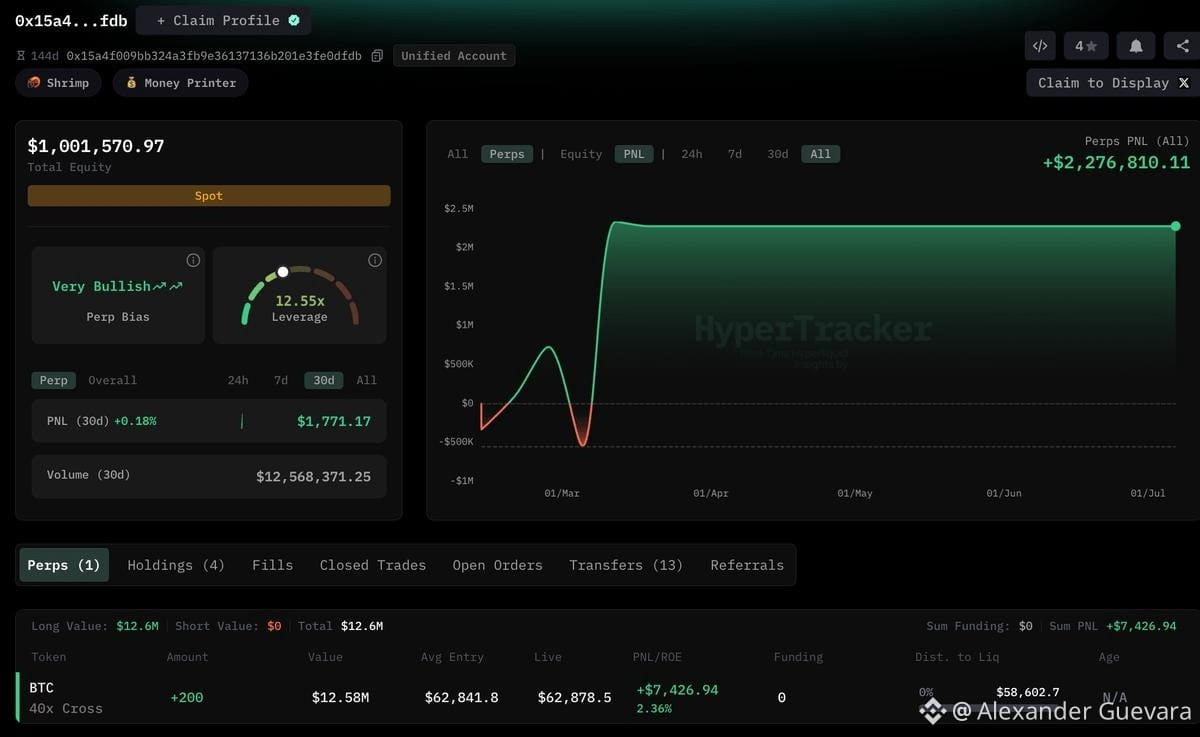Open the Open Orders tab

pos(497,565)
